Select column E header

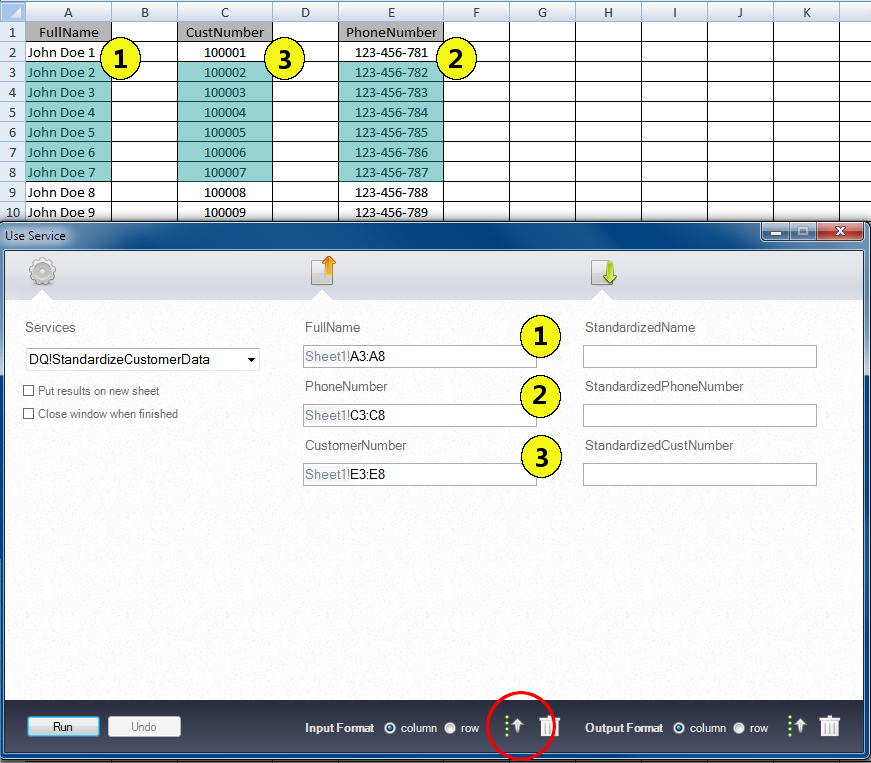[x=391, y=12]
